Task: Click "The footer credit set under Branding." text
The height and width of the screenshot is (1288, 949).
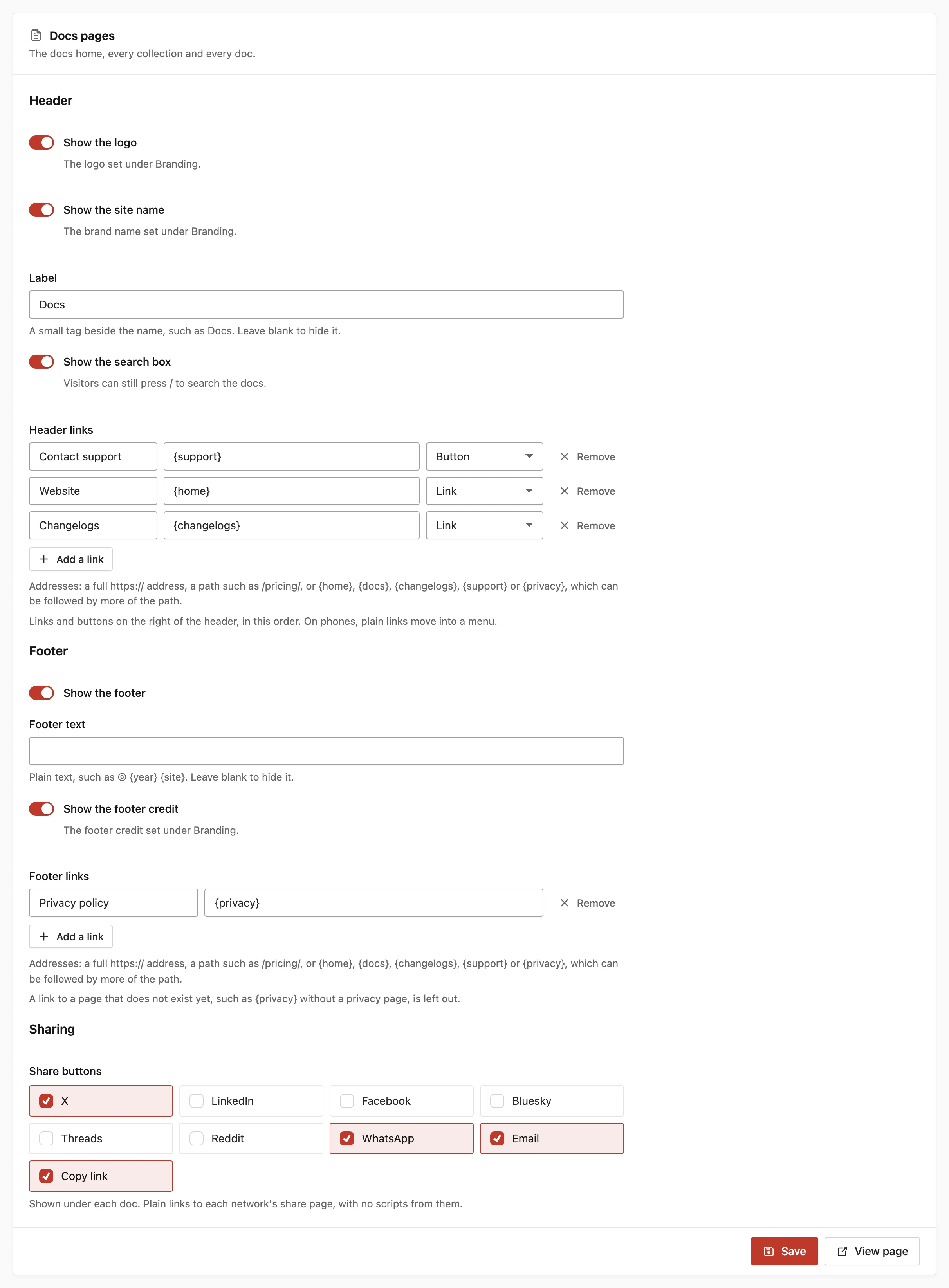Action: (151, 830)
